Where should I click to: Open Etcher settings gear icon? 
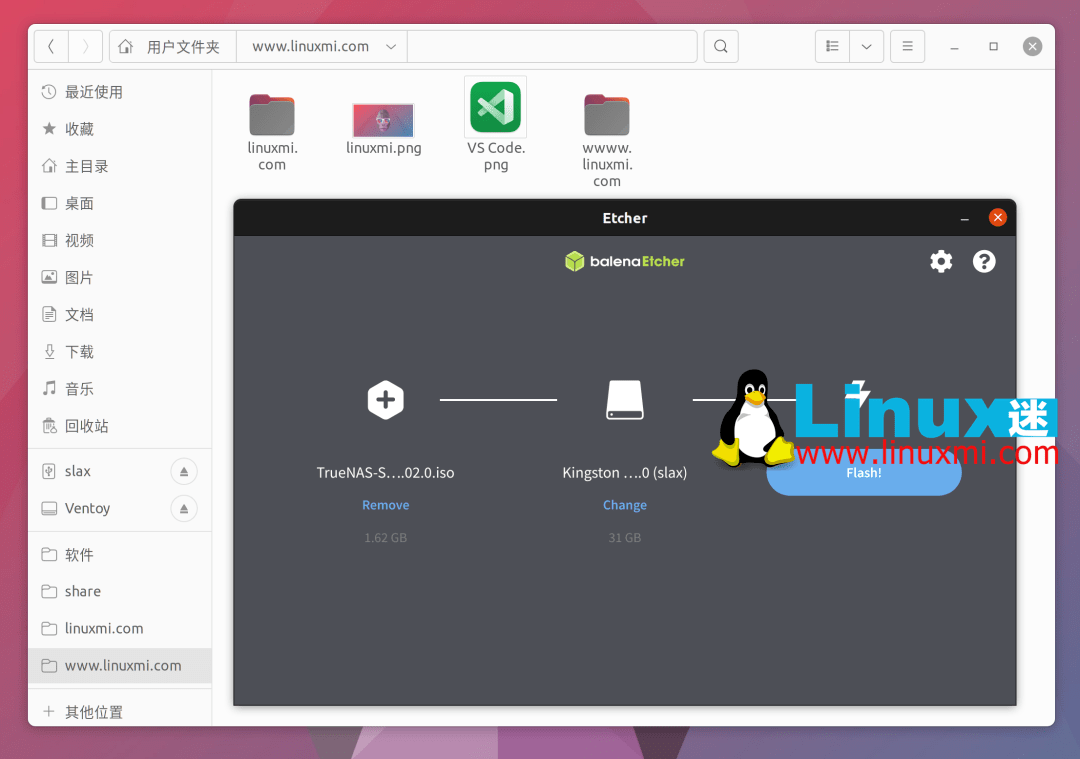pos(941,262)
